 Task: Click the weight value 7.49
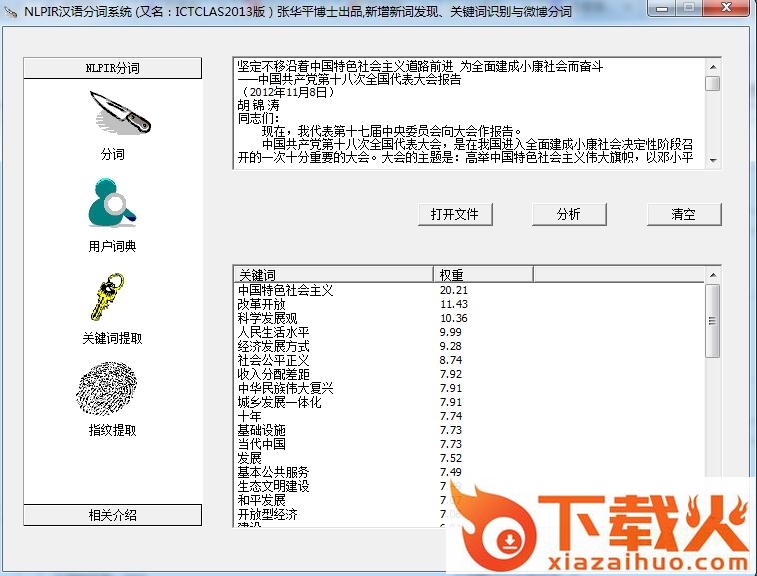pos(450,472)
